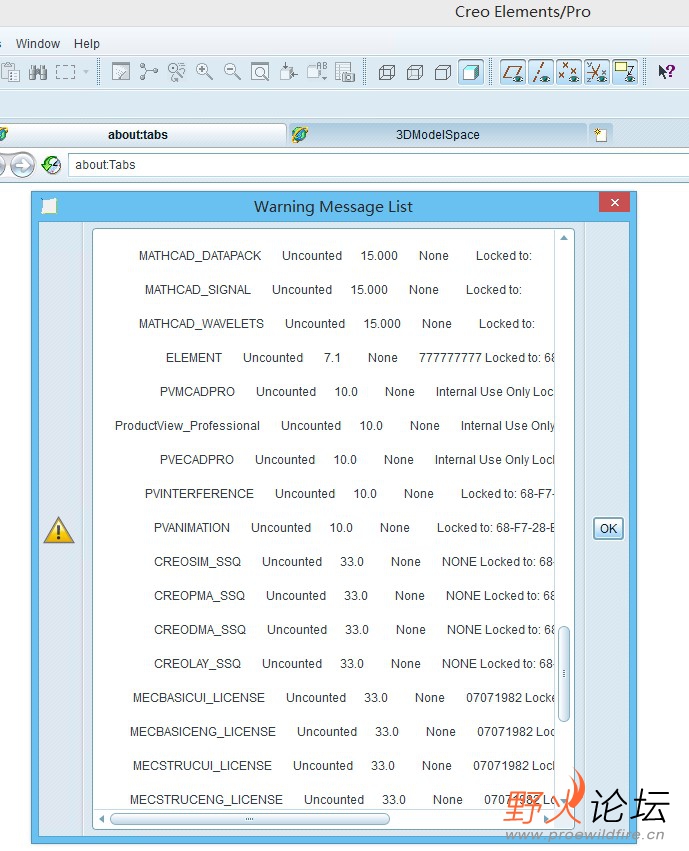Click the Paste clipboard icon
689x851 pixels.
pyautogui.click(x=10, y=72)
